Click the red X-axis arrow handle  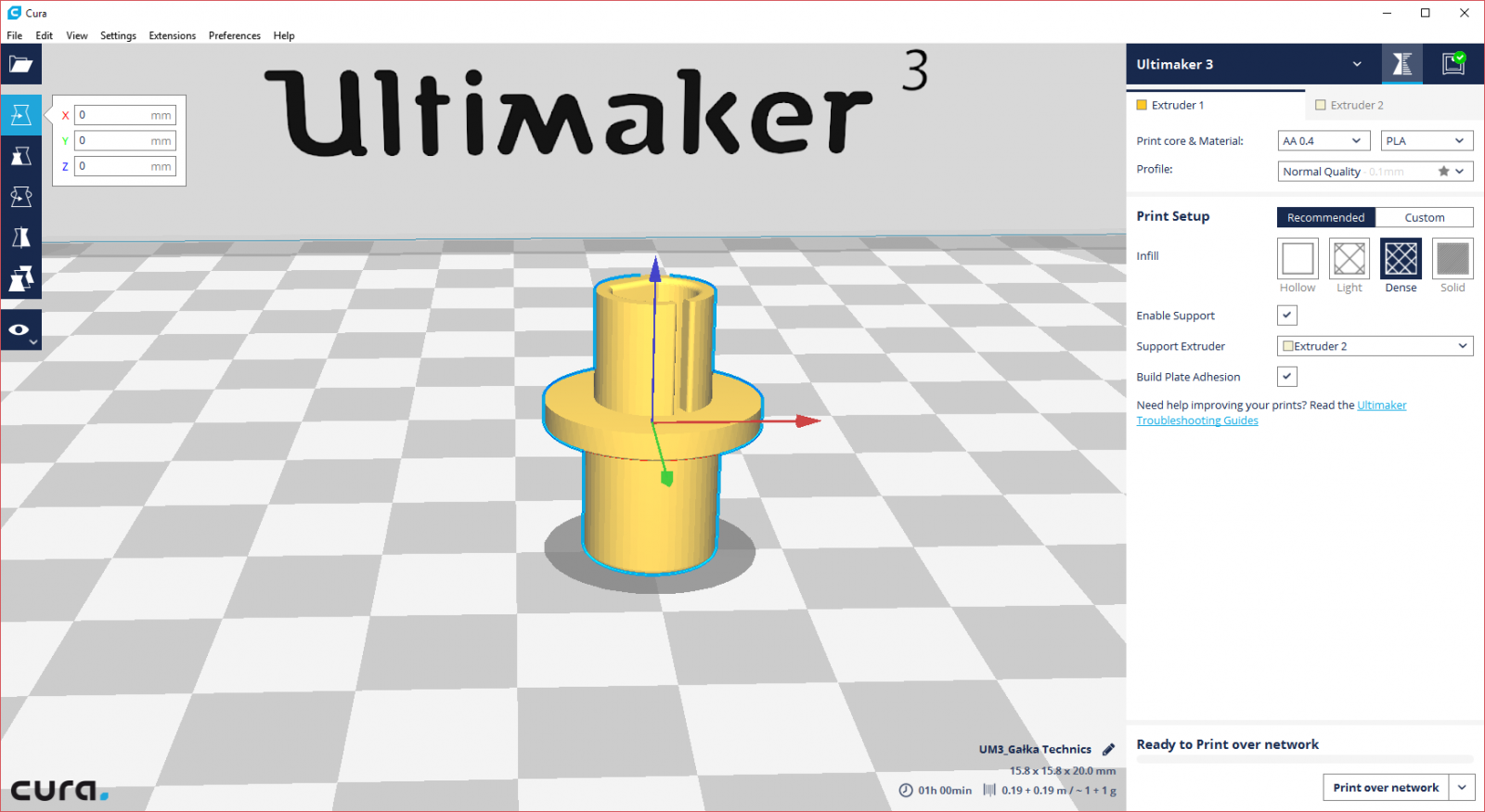click(x=808, y=420)
